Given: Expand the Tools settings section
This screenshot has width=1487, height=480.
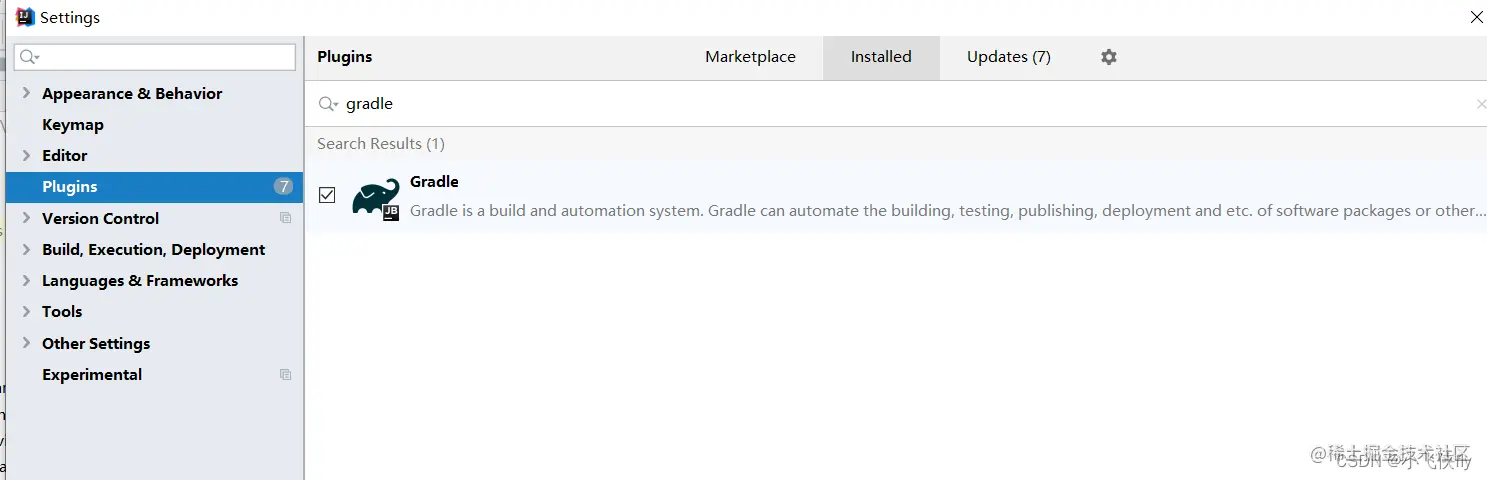Looking at the screenshot, I should (27, 311).
